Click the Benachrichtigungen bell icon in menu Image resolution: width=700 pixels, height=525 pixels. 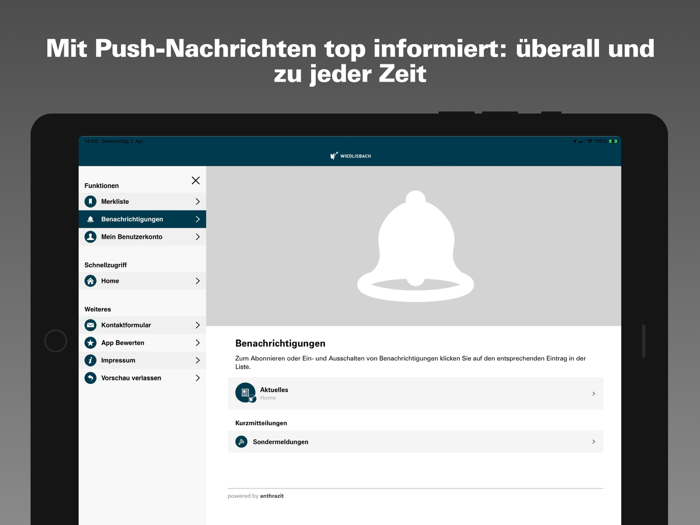coord(90,219)
